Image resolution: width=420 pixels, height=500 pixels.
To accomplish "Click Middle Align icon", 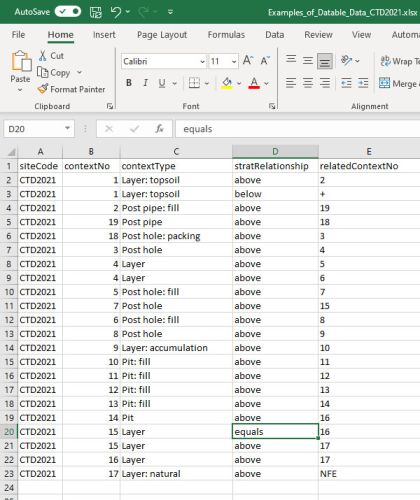I will [x=308, y=60].
